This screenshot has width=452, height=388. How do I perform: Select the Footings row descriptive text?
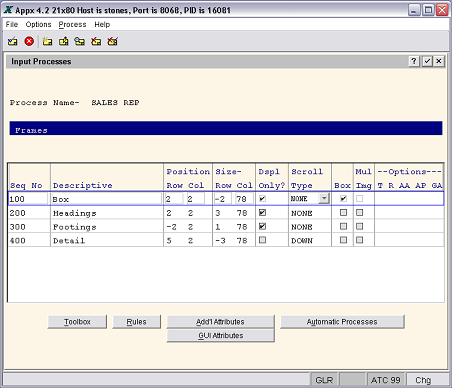pyautogui.click(x=75, y=227)
